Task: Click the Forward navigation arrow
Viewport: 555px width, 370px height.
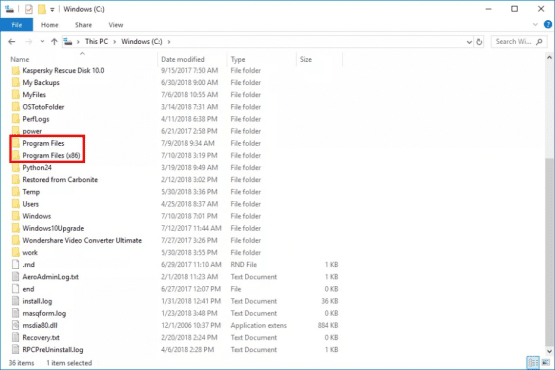Action: [x=29, y=42]
